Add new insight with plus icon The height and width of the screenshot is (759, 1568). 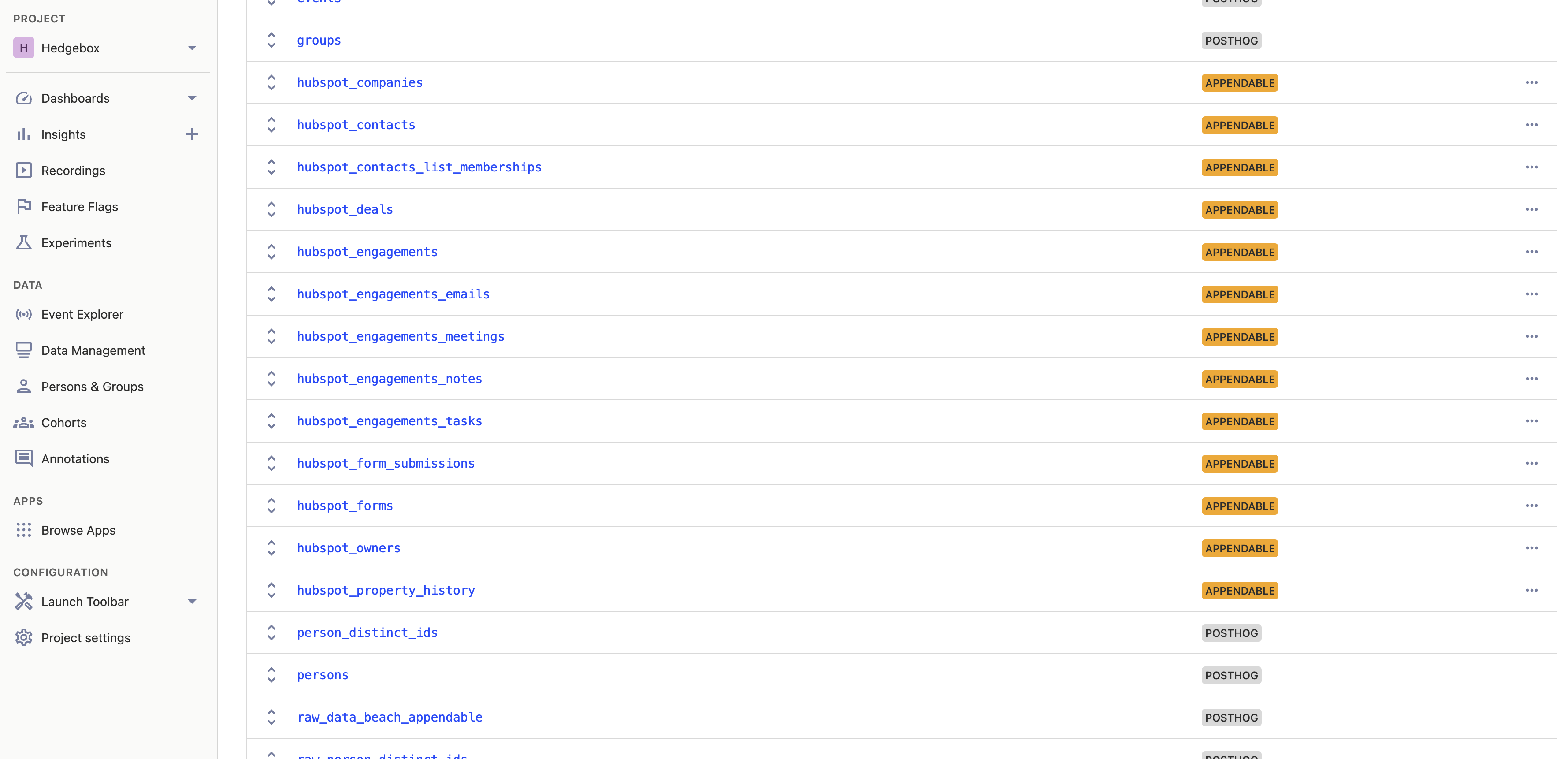click(x=192, y=134)
